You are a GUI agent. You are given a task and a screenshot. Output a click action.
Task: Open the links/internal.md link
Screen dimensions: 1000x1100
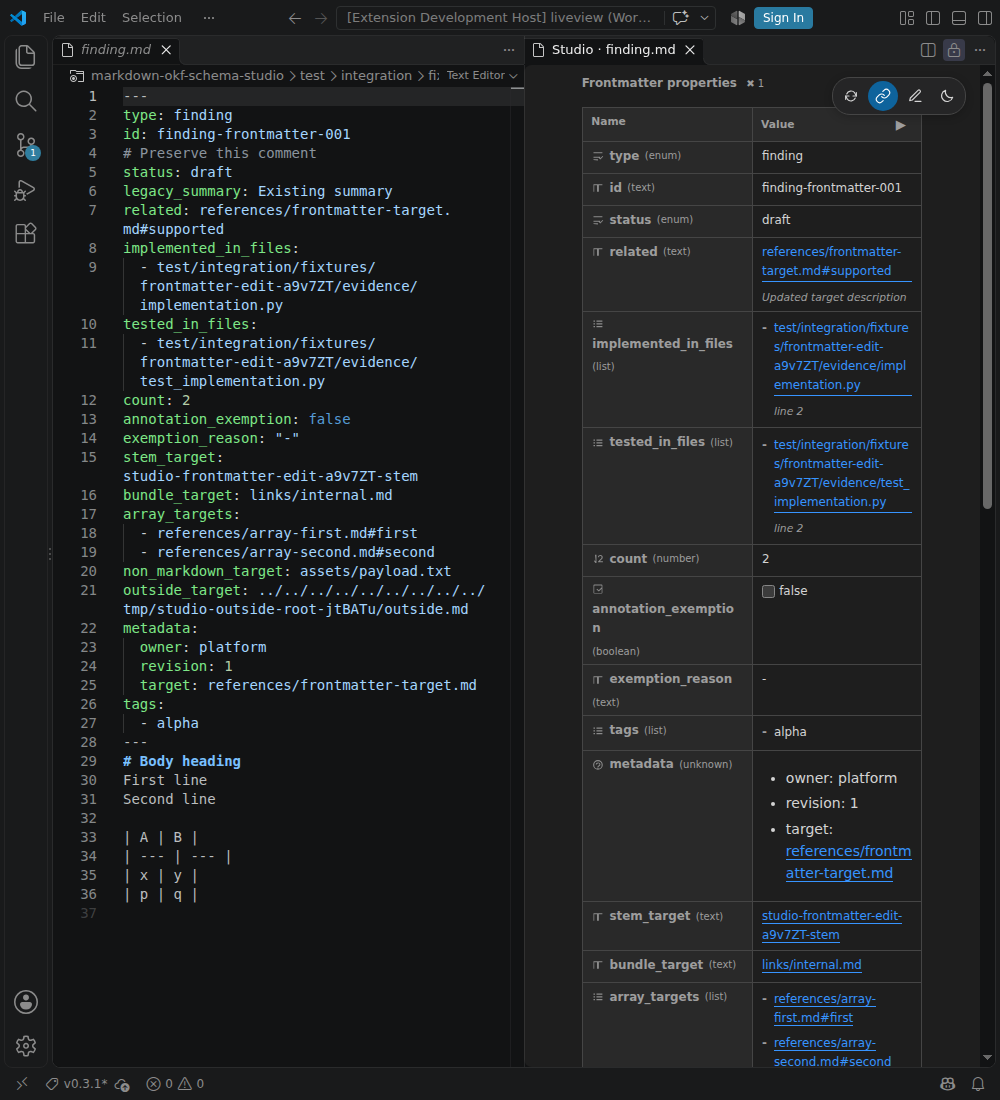[x=811, y=965]
